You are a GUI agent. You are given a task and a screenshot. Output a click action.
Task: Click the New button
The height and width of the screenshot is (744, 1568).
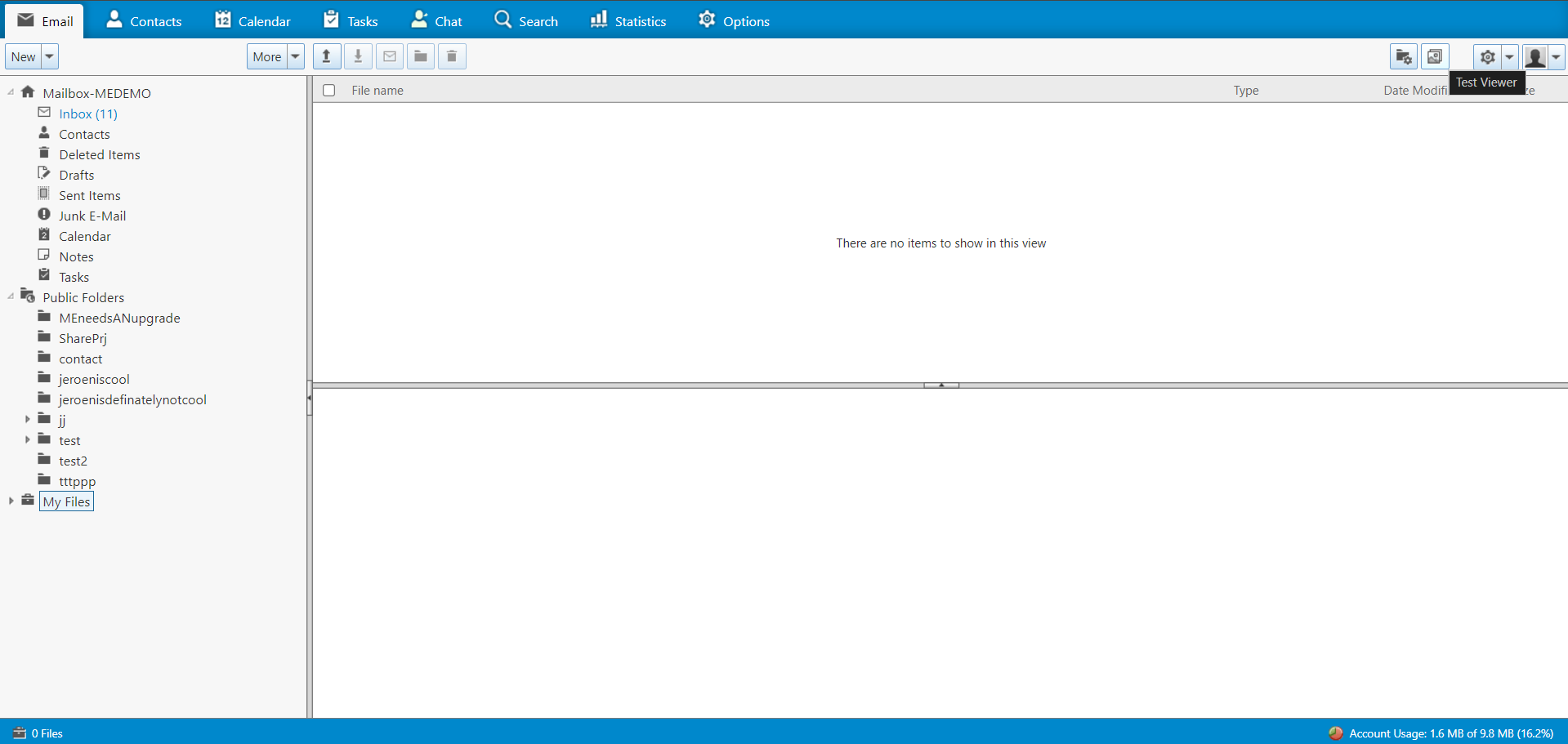pos(23,56)
